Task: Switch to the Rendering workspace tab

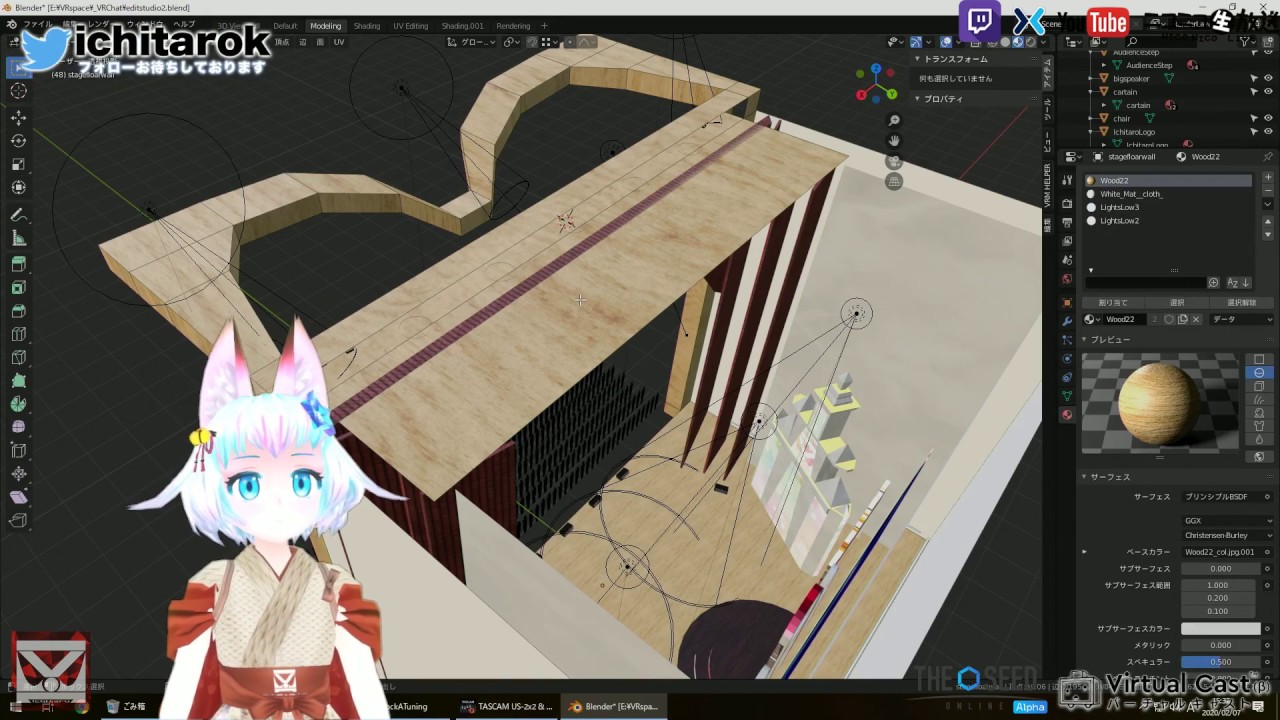Action: pyautogui.click(x=513, y=26)
